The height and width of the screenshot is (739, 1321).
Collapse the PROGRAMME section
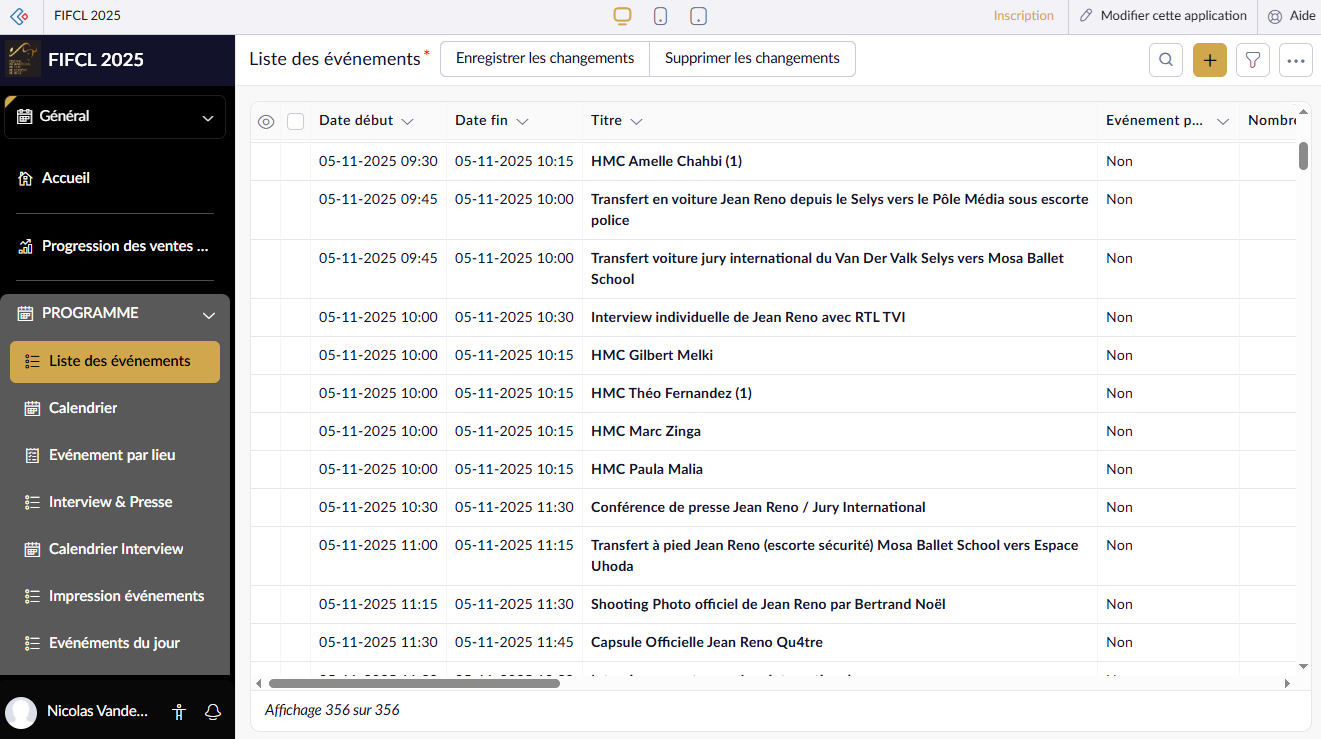pos(209,315)
